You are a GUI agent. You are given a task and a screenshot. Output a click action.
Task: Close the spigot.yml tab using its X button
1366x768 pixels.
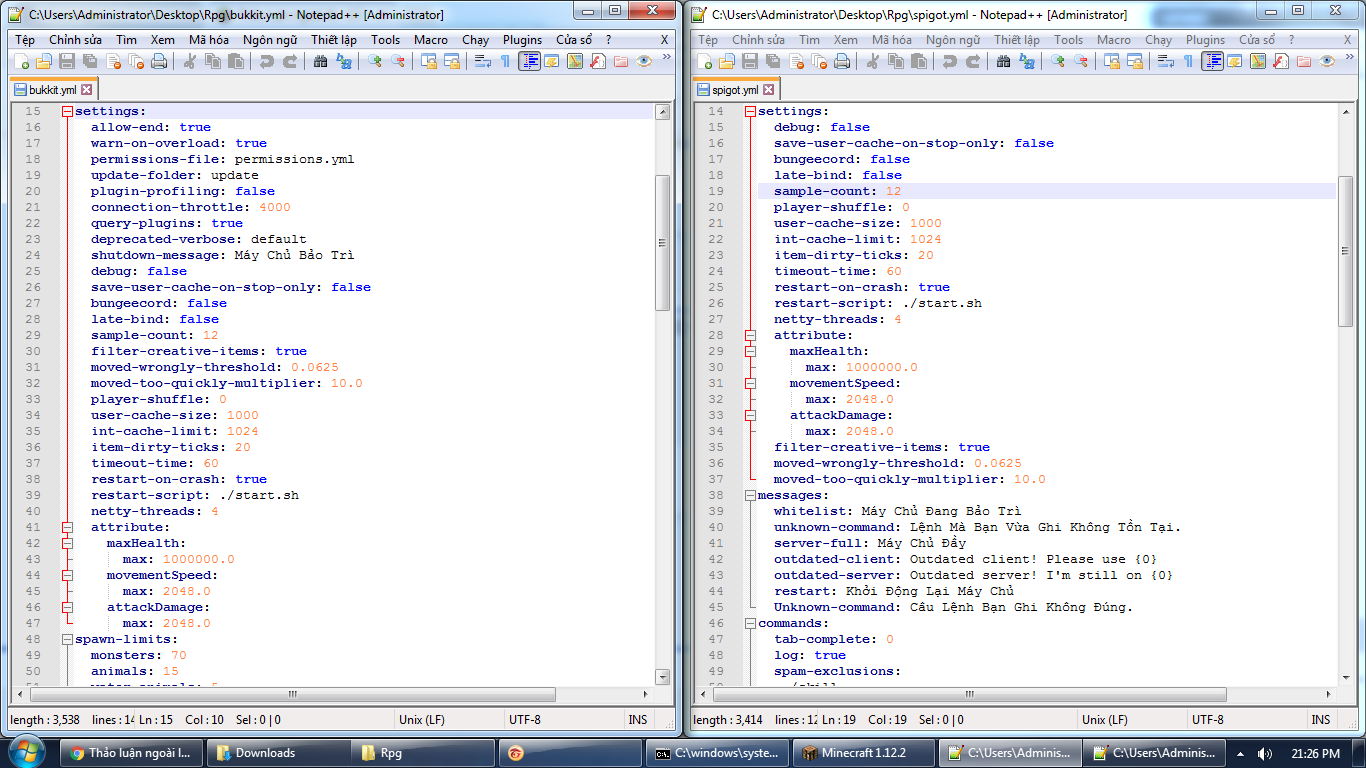769,90
